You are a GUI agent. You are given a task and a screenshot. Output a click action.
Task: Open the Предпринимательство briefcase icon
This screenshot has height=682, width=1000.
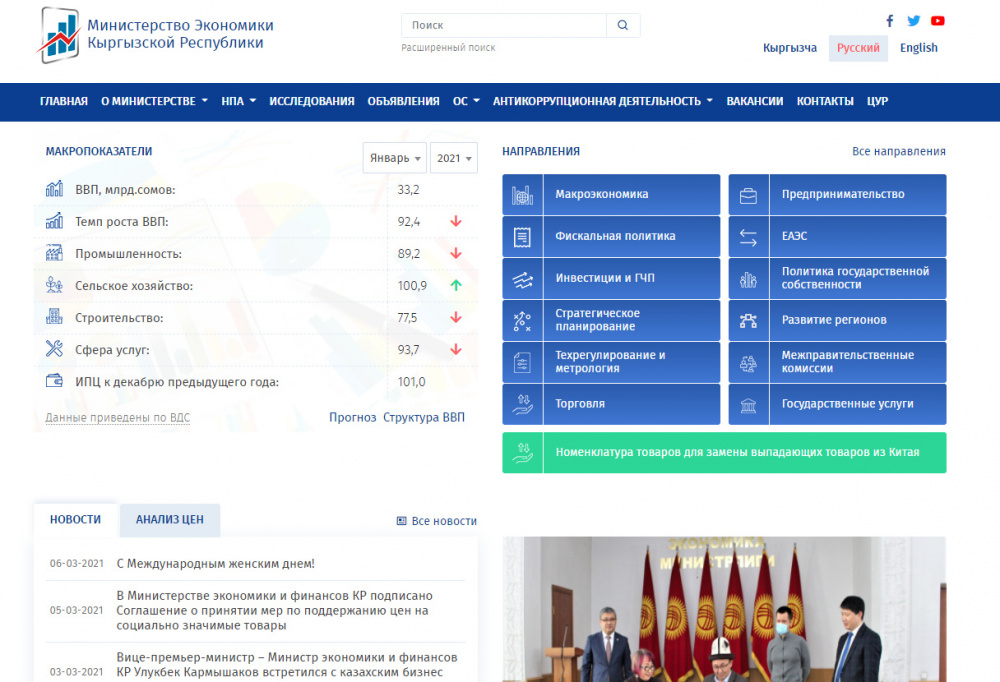pos(748,195)
